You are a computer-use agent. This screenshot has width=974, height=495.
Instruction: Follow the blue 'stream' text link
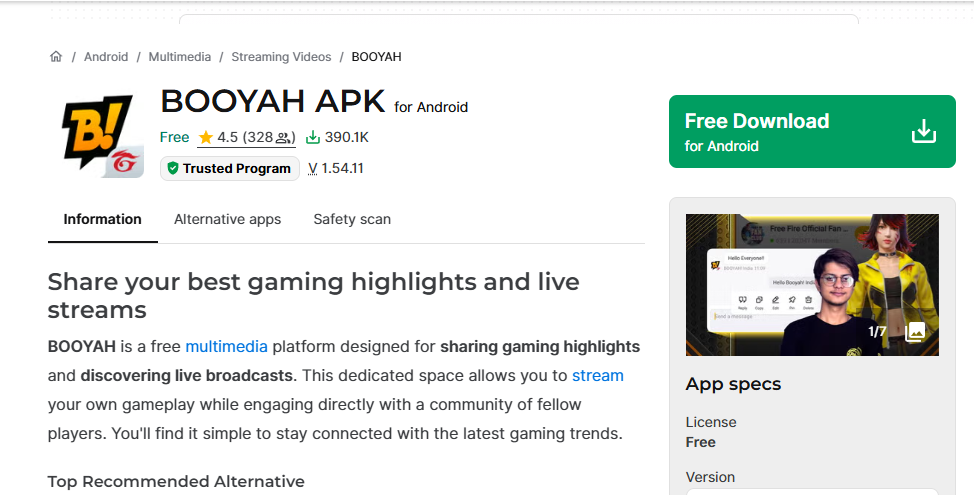click(x=598, y=376)
